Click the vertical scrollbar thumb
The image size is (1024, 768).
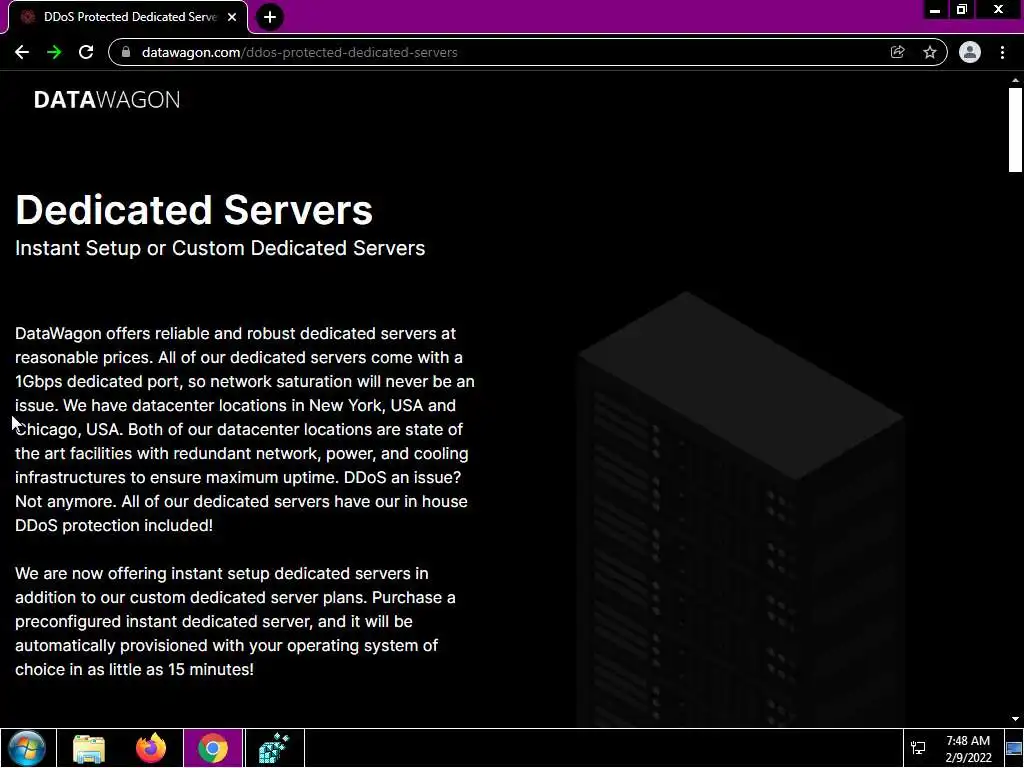1015,129
